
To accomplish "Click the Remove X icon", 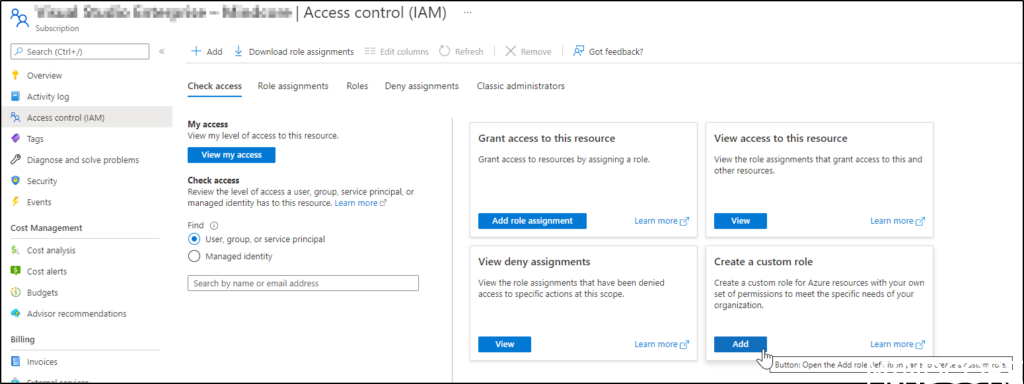I will [511, 52].
